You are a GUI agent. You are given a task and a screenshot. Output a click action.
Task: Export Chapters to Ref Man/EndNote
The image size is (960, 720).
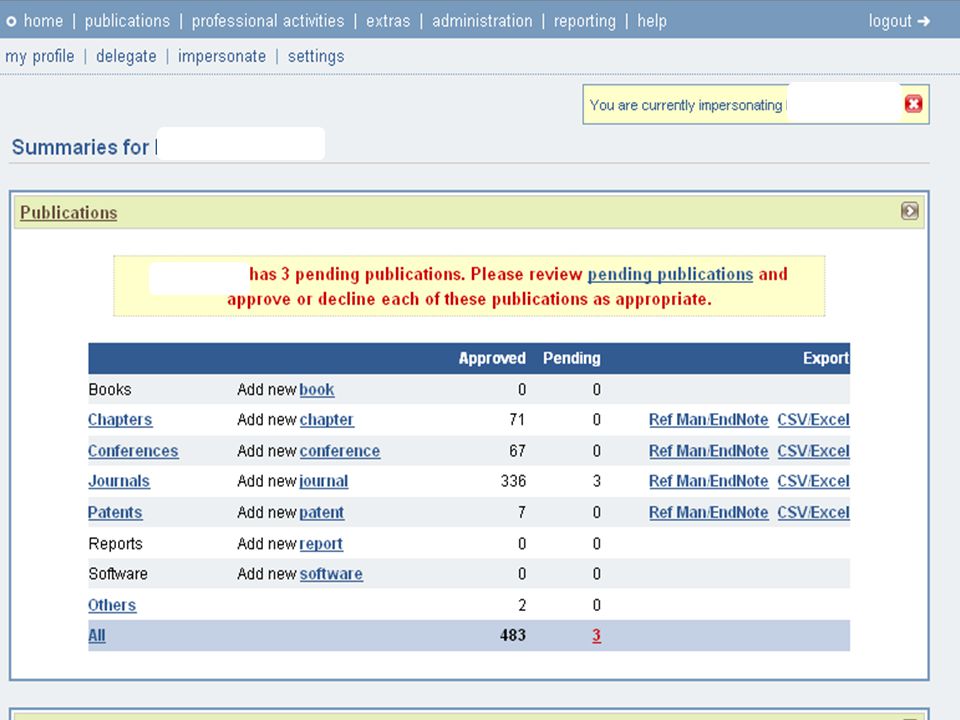coord(708,420)
